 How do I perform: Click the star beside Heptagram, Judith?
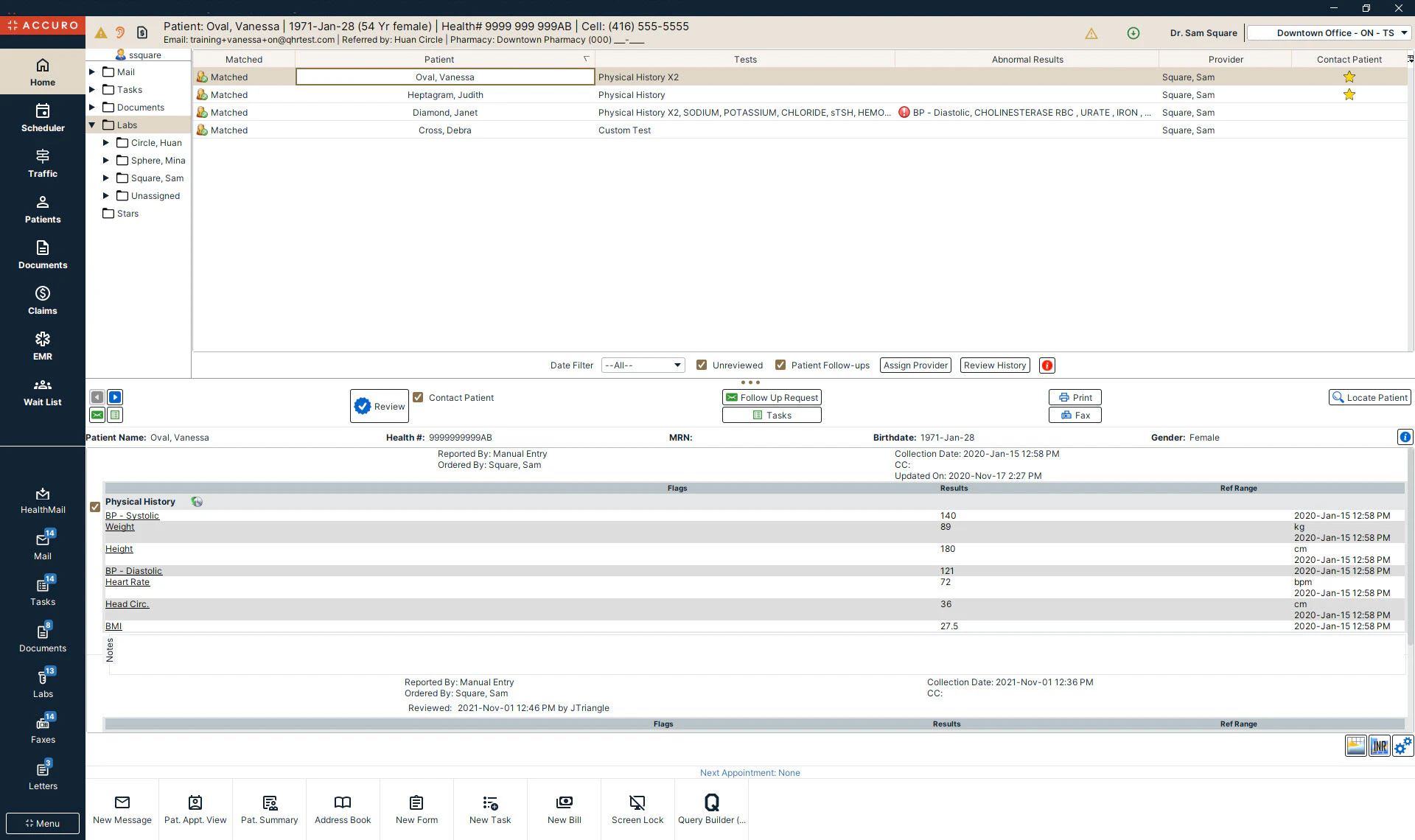coord(1349,94)
